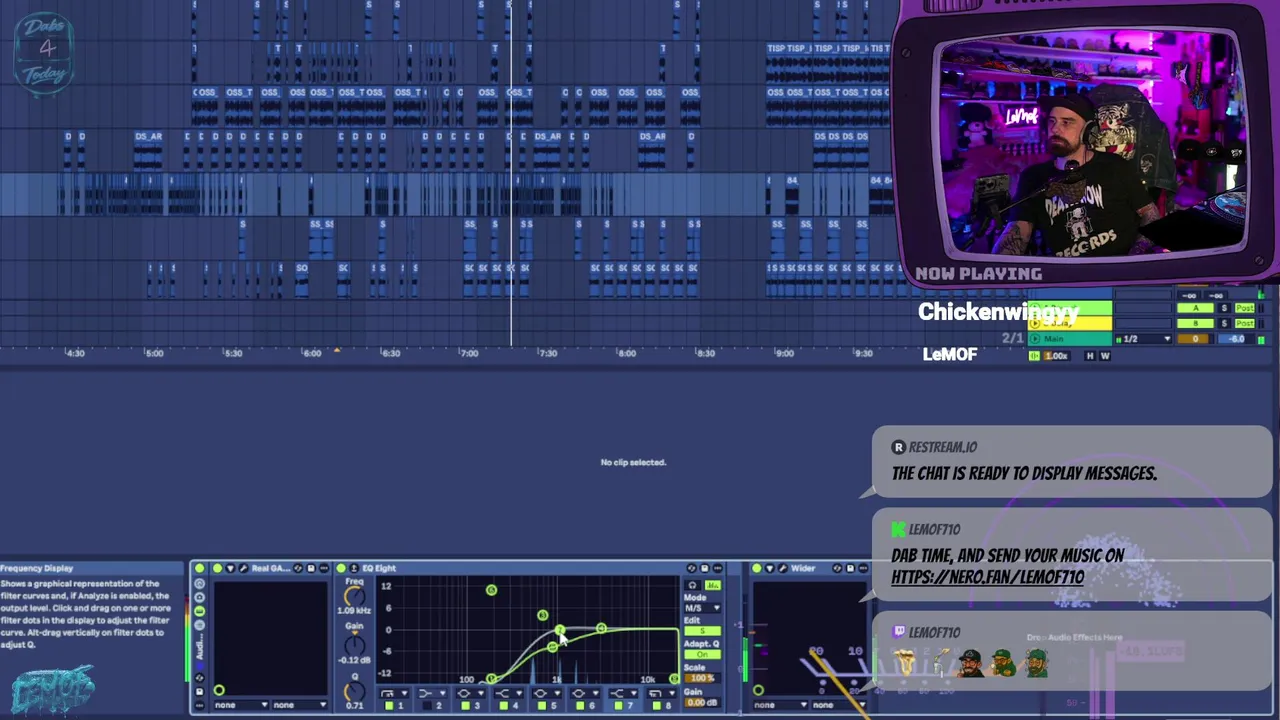Click the EQ Eight hot-swap preset icon
Viewport: 1280px width, 720px height.
(692, 568)
